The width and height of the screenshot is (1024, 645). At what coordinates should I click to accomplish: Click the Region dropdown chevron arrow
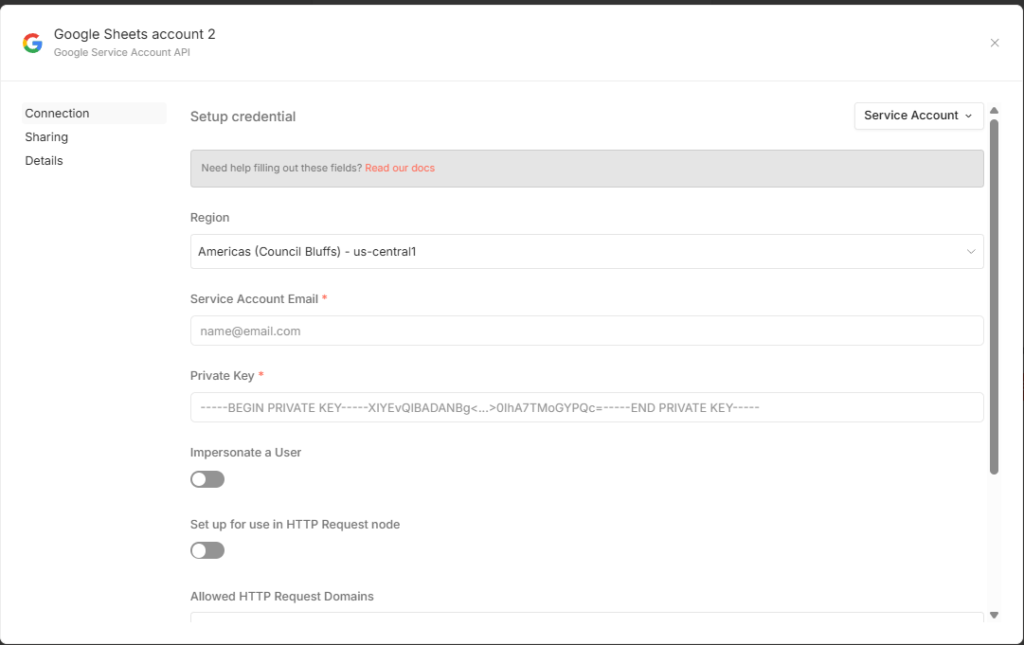click(970, 252)
